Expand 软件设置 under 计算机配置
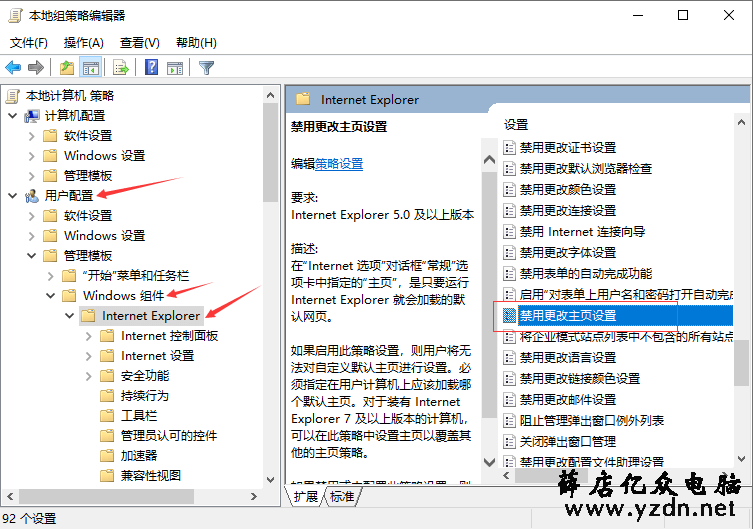The width and height of the screenshot is (753, 529). coord(32,136)
